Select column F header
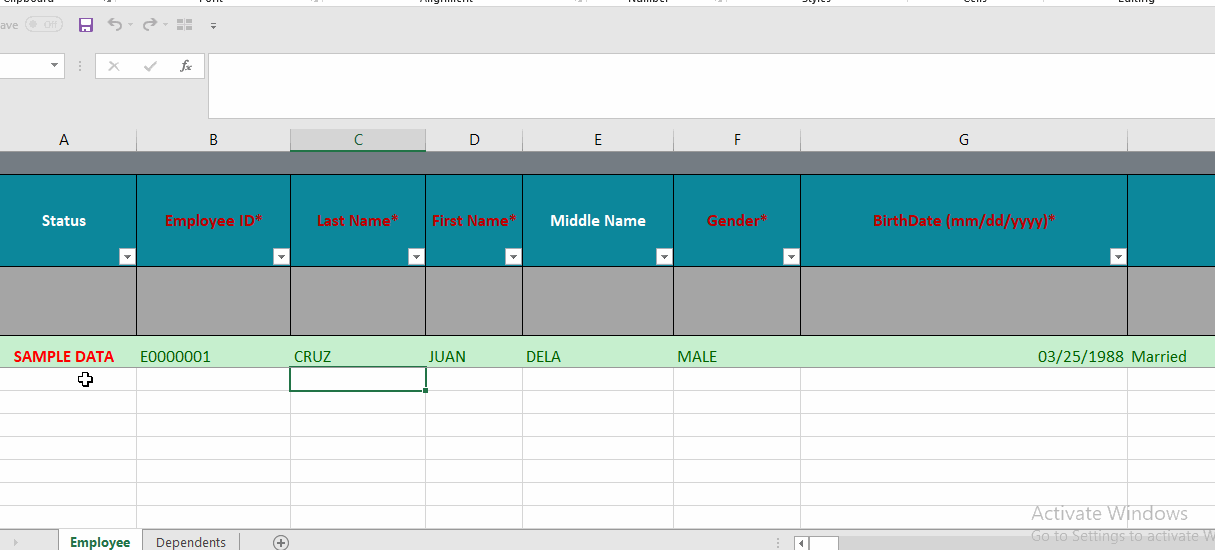The width and height of the screenshot is (1215, 550). pos(737,140)
